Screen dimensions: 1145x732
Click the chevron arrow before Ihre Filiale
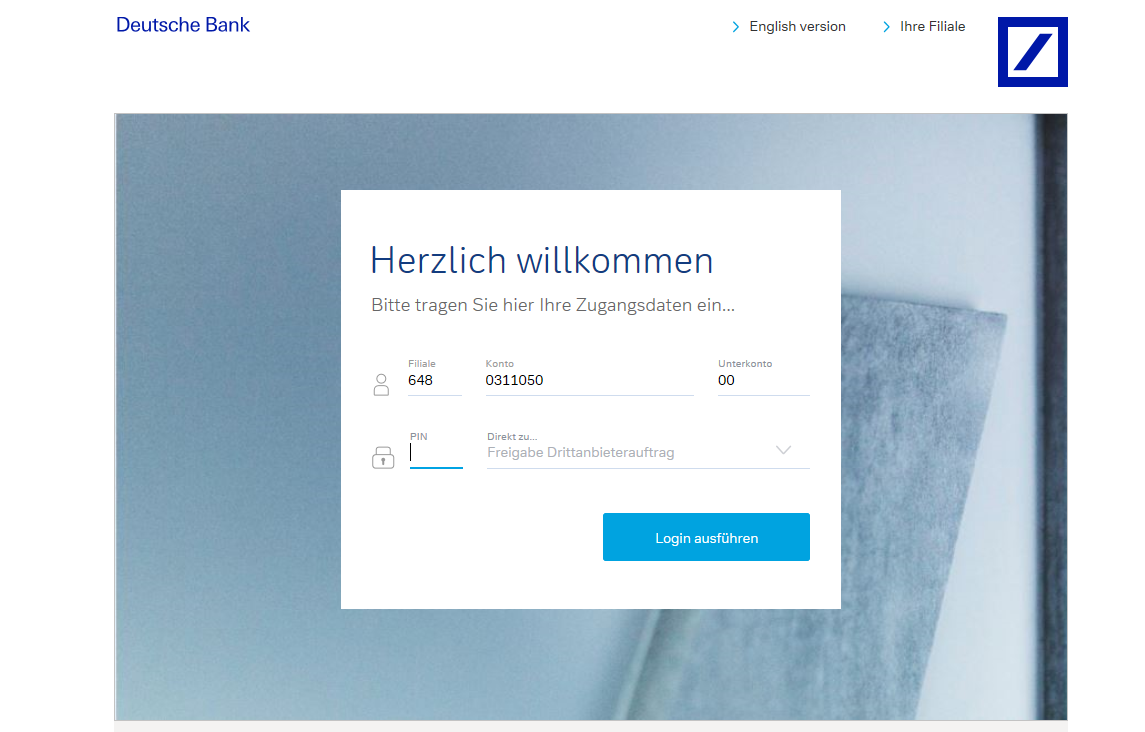click(886, 27)
